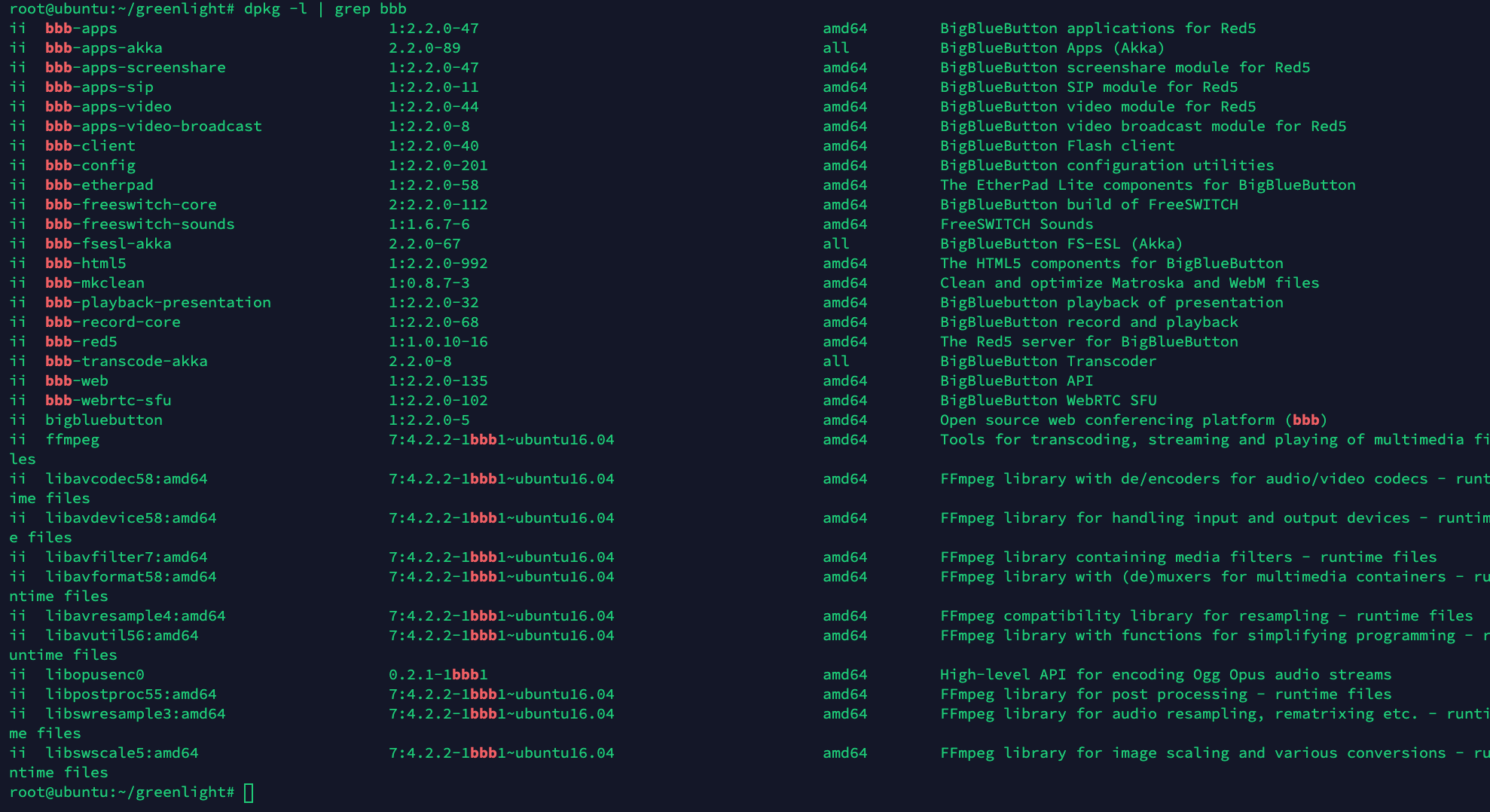Select the libavutil56:amd64 package name

pos(122,636)
